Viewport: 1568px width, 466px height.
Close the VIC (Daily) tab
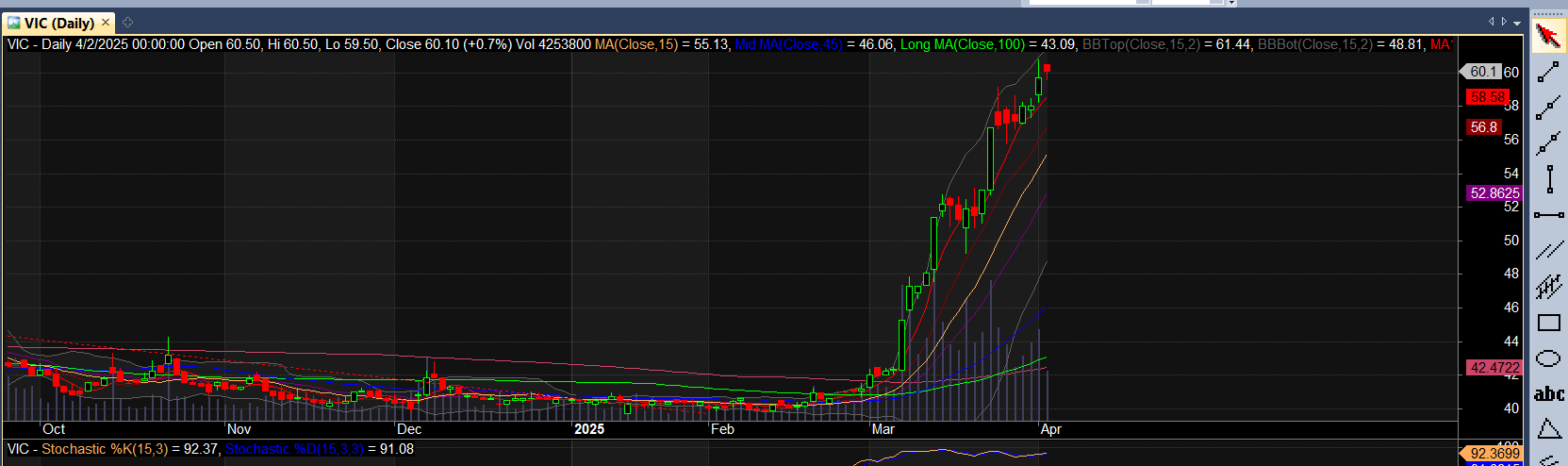point(106,22)
